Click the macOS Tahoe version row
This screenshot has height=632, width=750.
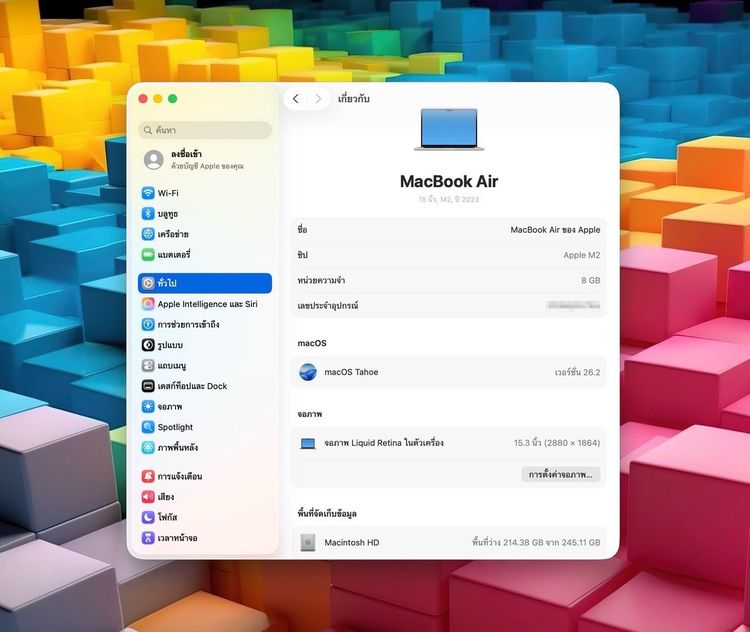(x=449, y=372)
